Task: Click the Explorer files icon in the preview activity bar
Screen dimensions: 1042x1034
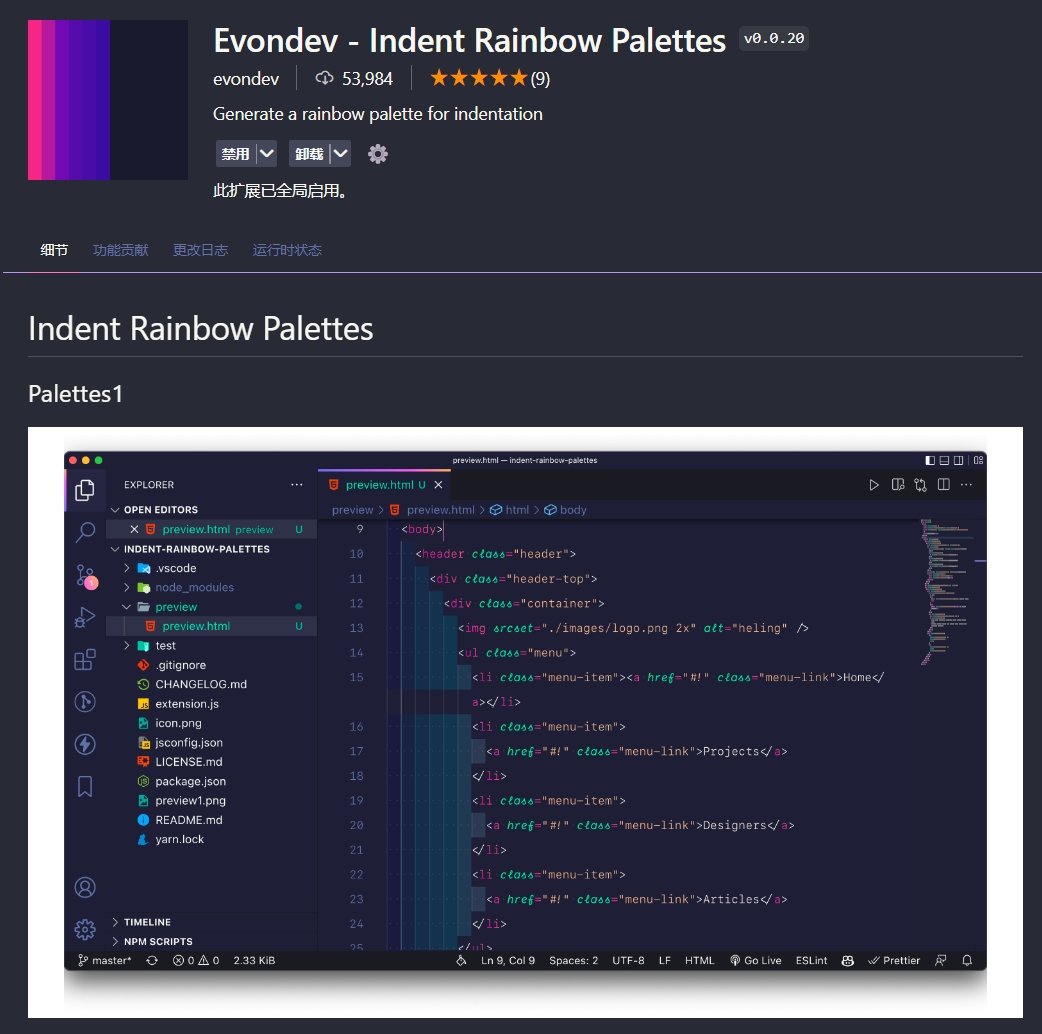Action: pos(86,490)
